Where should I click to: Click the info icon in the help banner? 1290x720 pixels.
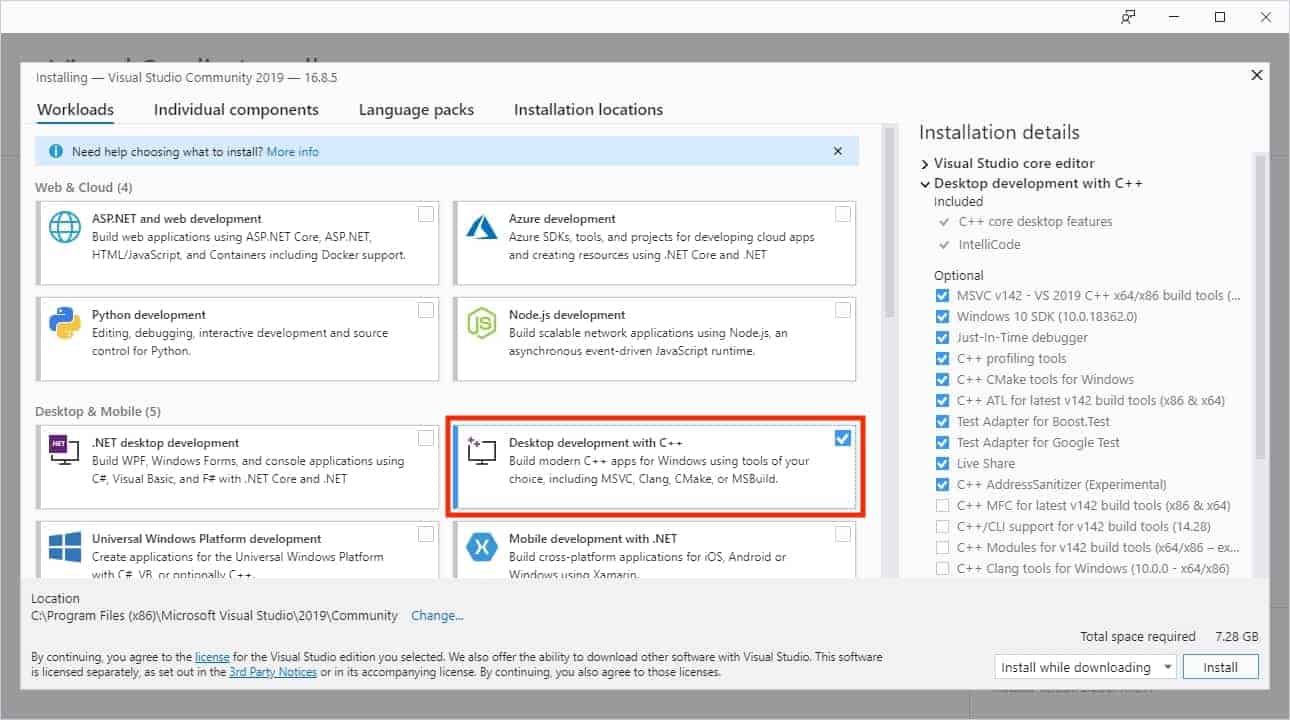coord(56,152)
